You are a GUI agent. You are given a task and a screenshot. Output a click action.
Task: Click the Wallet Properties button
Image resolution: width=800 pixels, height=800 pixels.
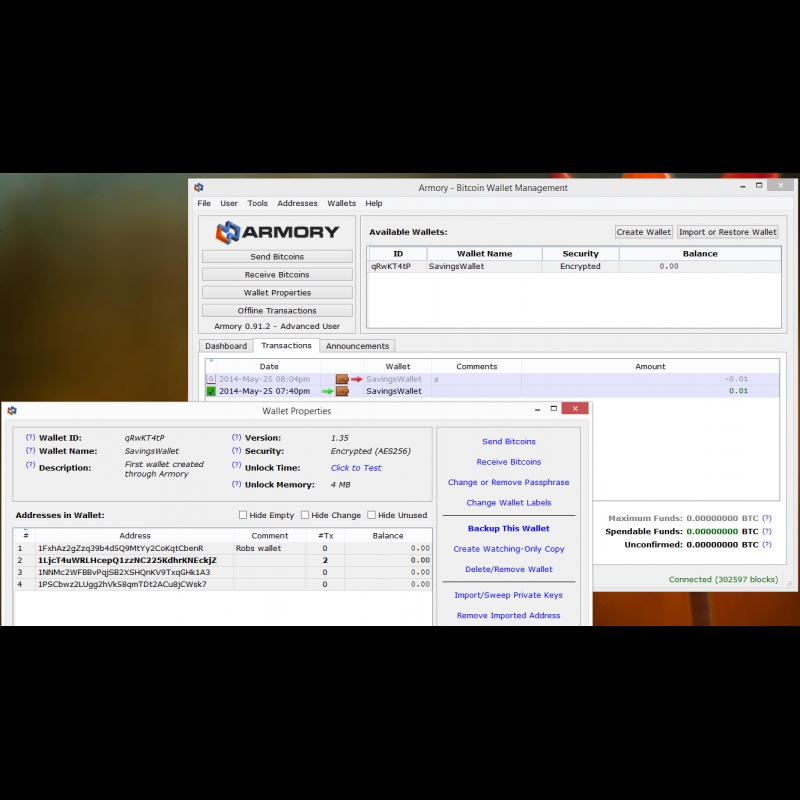pyautogui.click(x=277, y=292)
